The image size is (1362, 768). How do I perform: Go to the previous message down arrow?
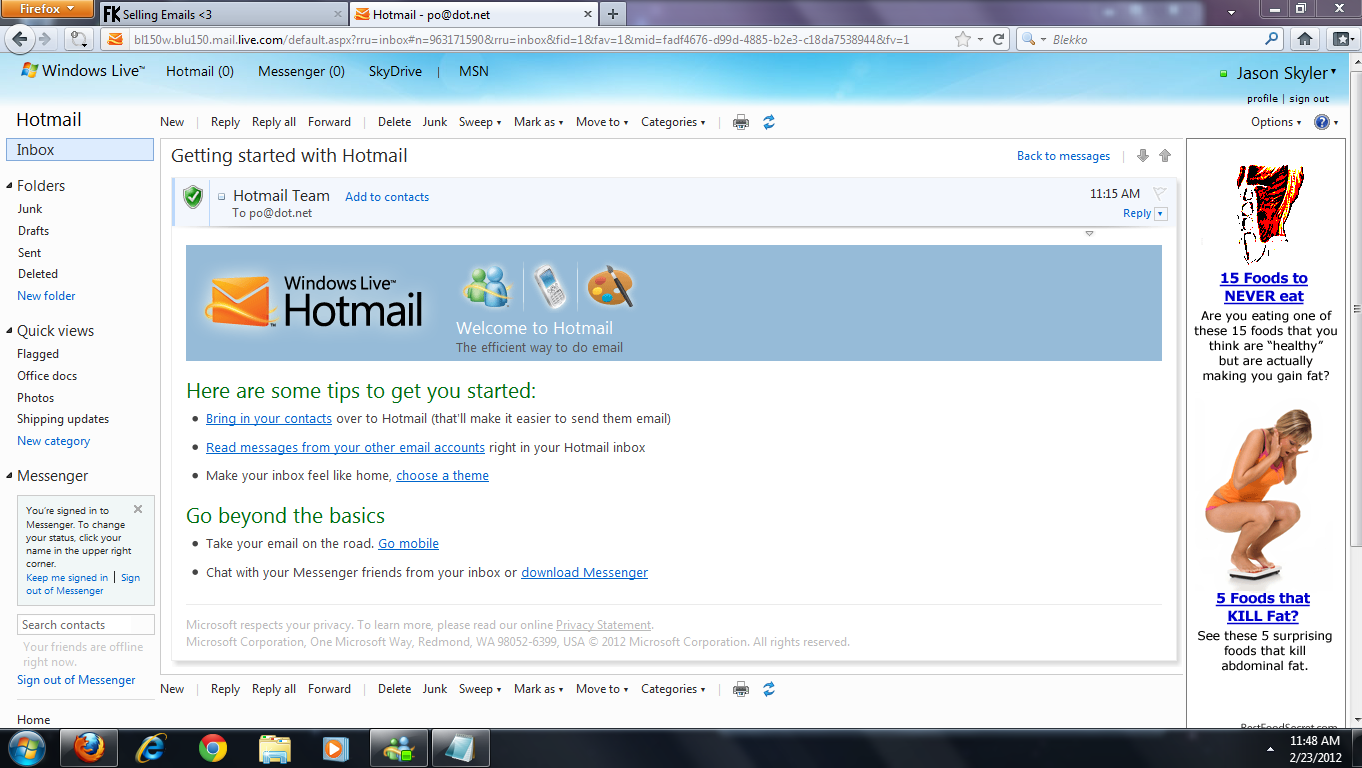pos(1143,156)
